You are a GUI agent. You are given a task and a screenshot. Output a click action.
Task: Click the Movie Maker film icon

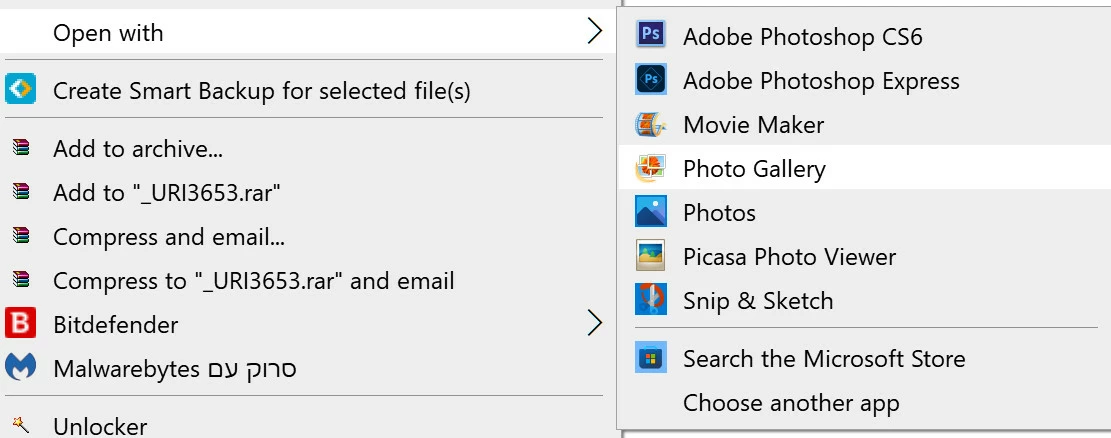tap(651, 124)
